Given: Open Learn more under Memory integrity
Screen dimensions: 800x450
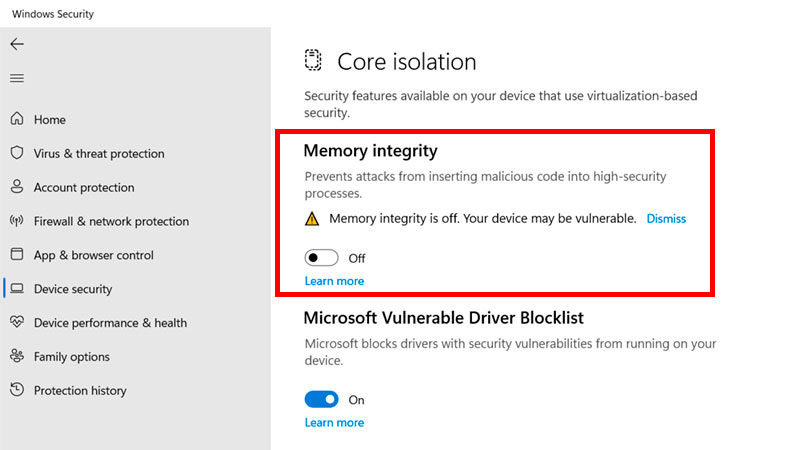Looking at the screenshot, I should pos(334,281).
